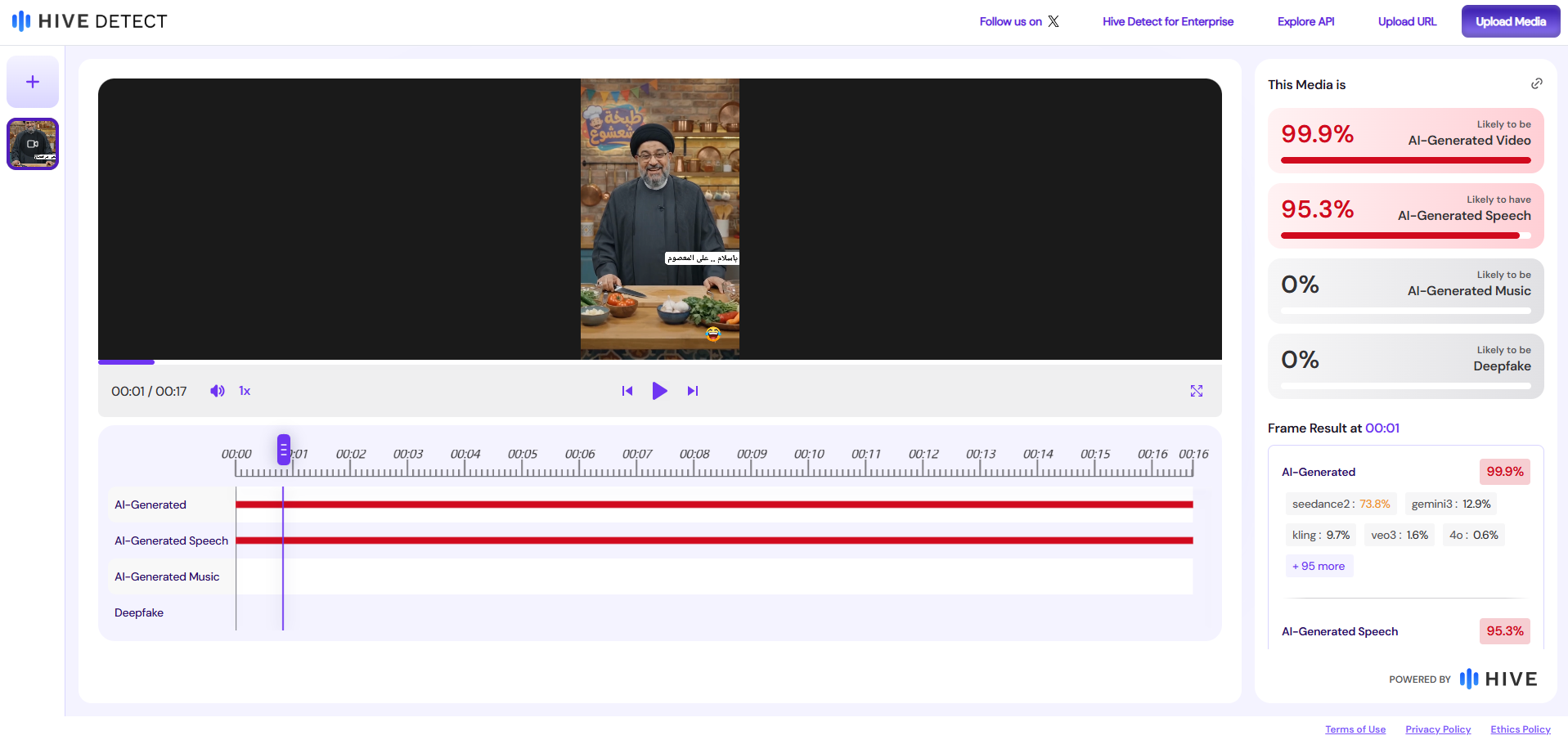
Task: Click the AI-Generated Speech red timeline track
Action: pos(714,540)
